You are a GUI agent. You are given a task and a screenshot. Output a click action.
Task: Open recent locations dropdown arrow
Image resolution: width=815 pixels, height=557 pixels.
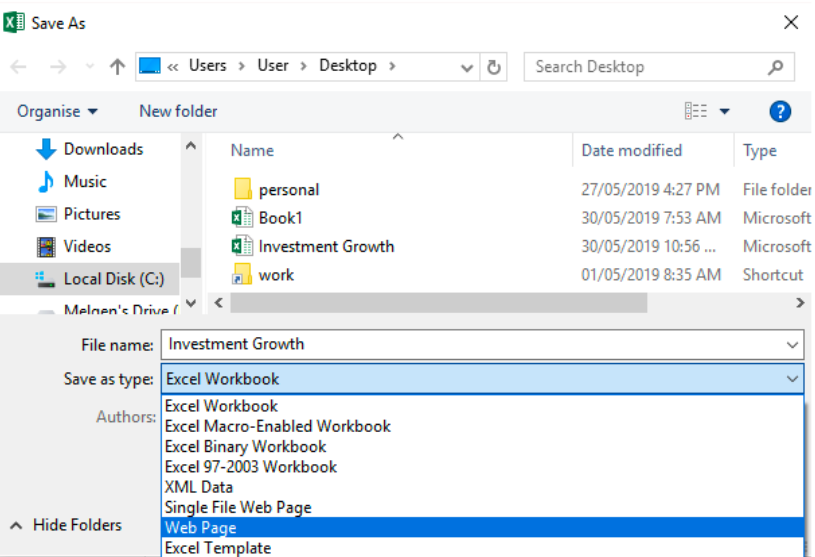pyautogui.click(x=90, y=67)
